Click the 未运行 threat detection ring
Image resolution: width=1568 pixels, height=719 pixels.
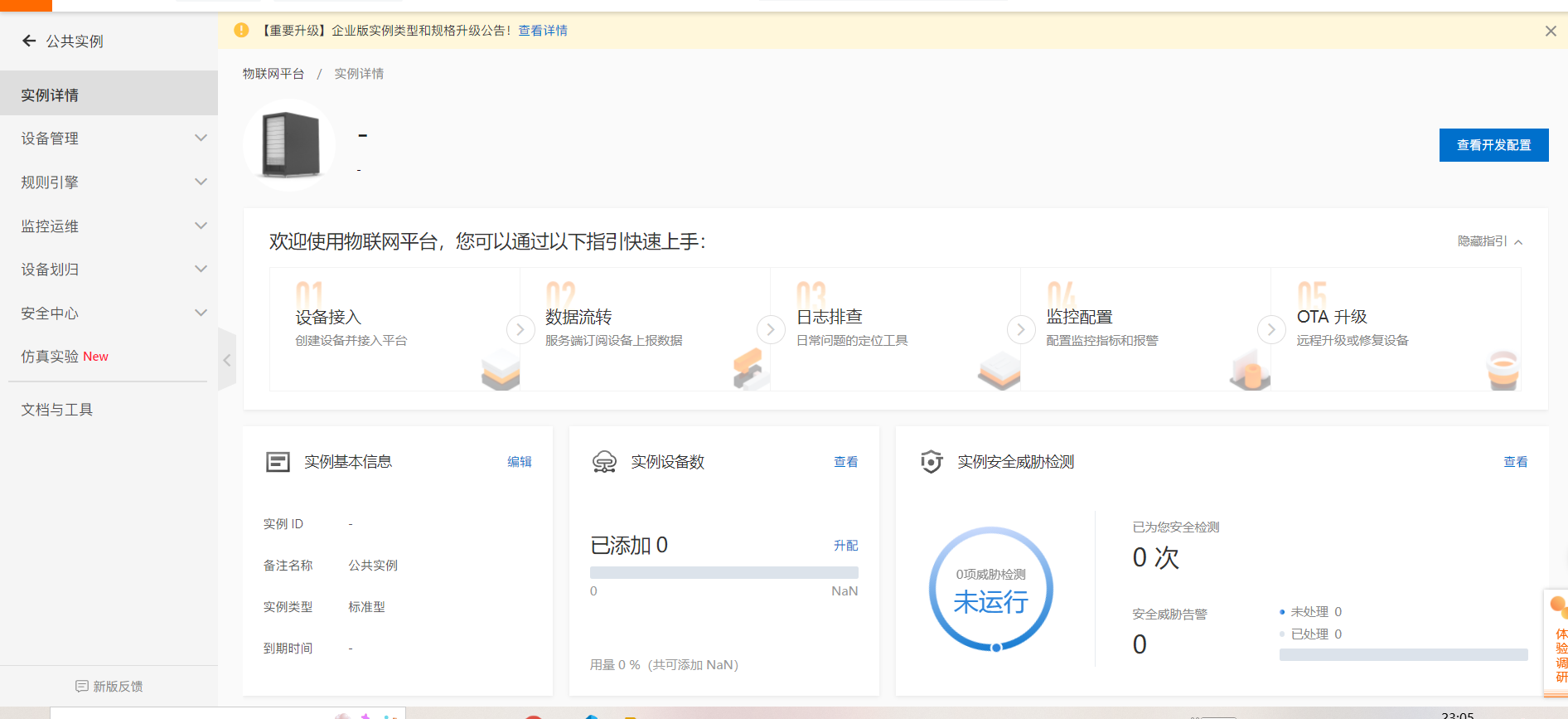(991, 590)
